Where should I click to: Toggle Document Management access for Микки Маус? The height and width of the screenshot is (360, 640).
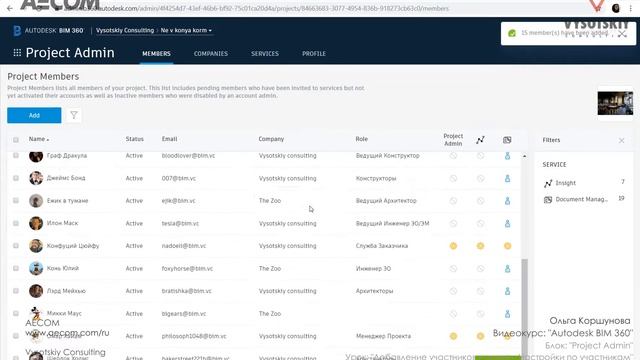pyautogui.click(x=507, y=313)
